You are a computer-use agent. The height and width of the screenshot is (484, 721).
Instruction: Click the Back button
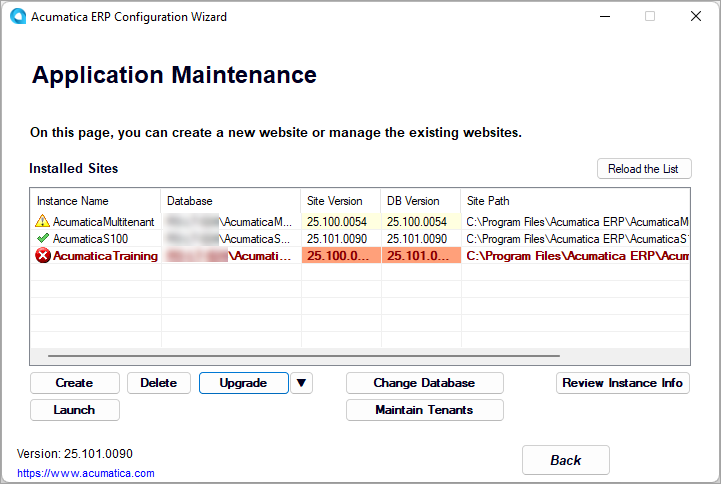[x=566, y=460]
